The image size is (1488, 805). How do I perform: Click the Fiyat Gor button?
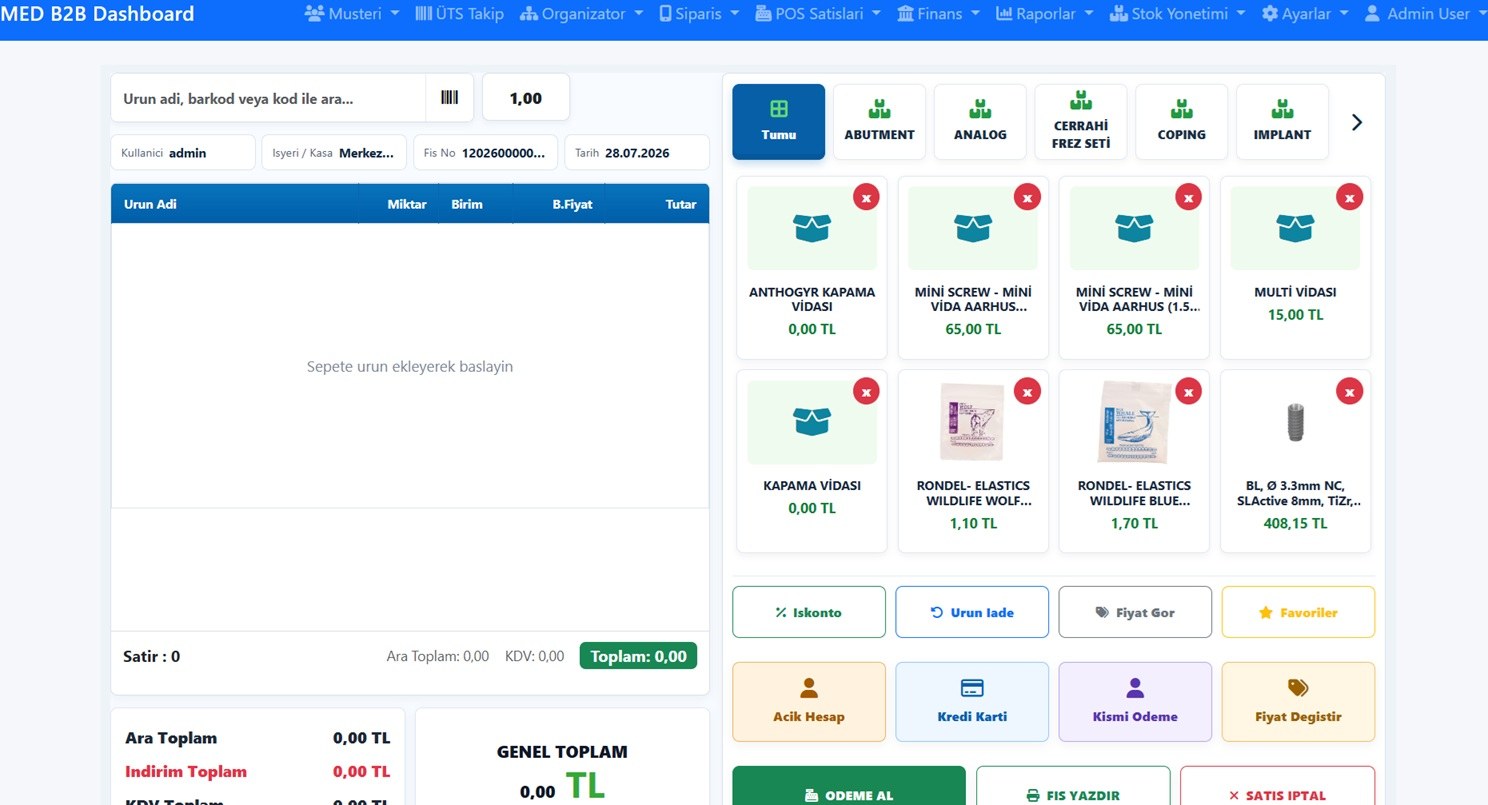click(x=1135, y=612)
